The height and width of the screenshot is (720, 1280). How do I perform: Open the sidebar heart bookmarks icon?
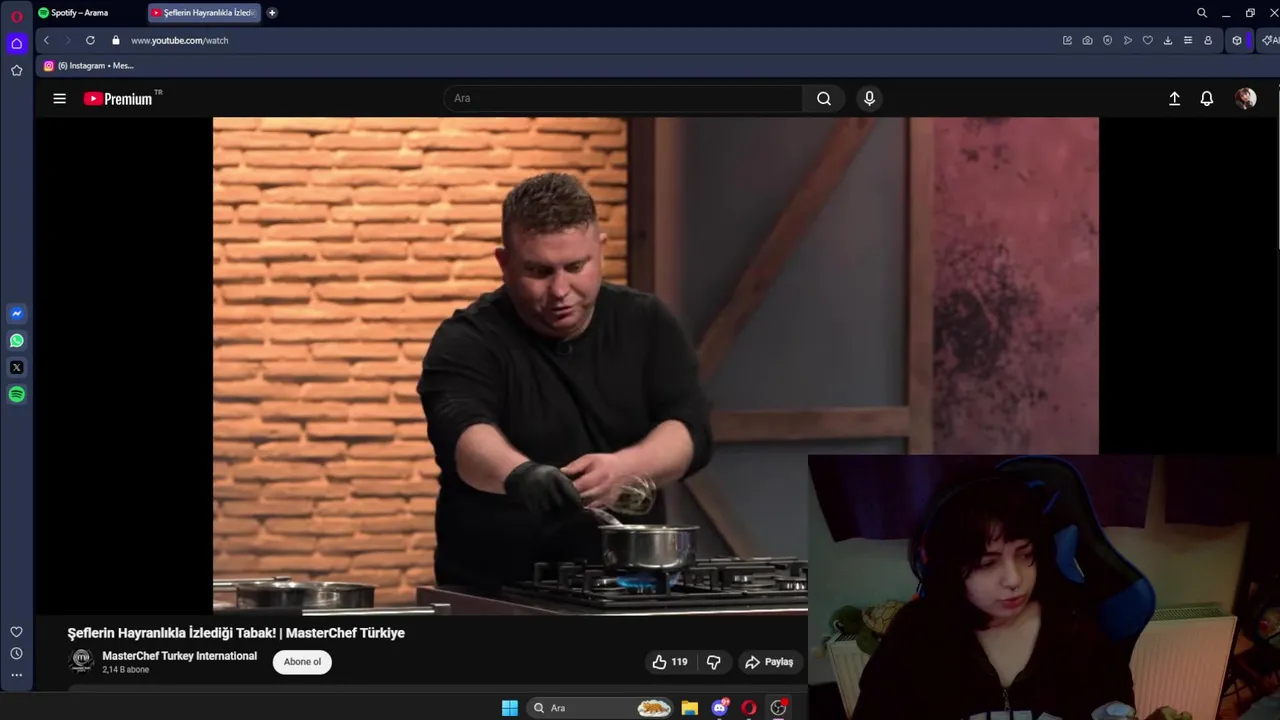[16, 632]
